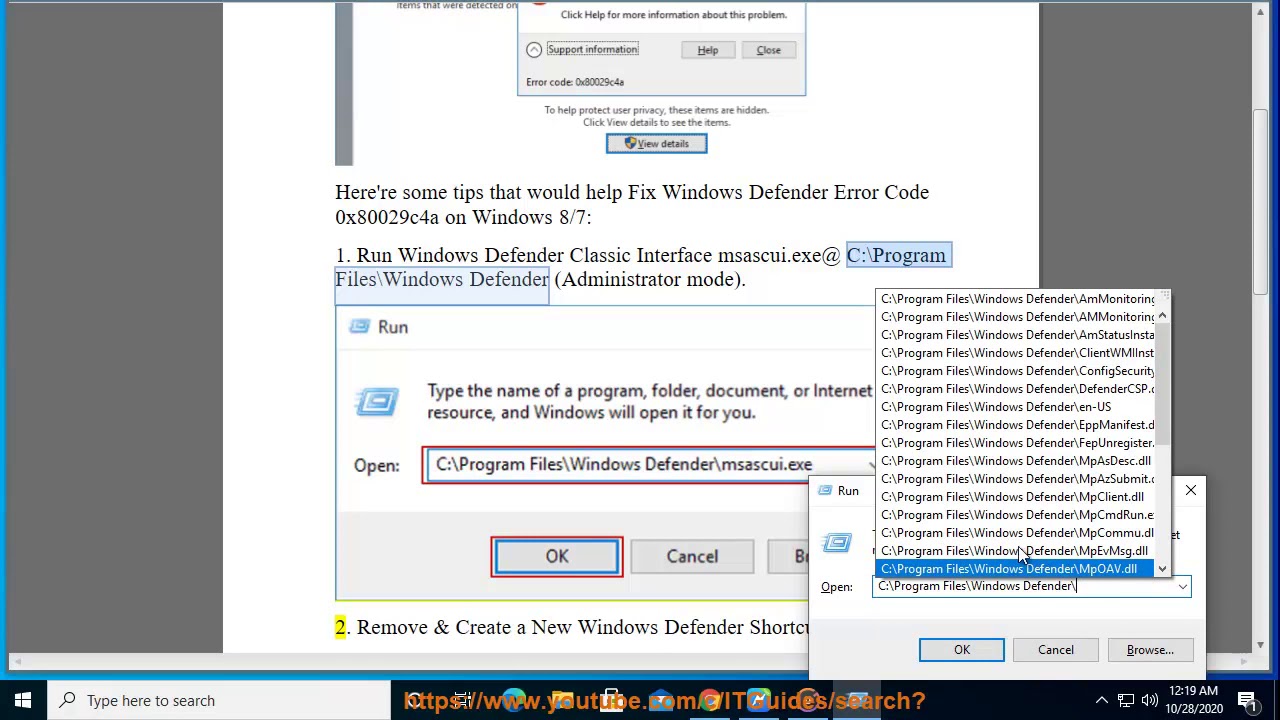This screenshot has height=720, width=1280.
Task: Show hidden system tray icons
Action: (x=1101, y=700)
